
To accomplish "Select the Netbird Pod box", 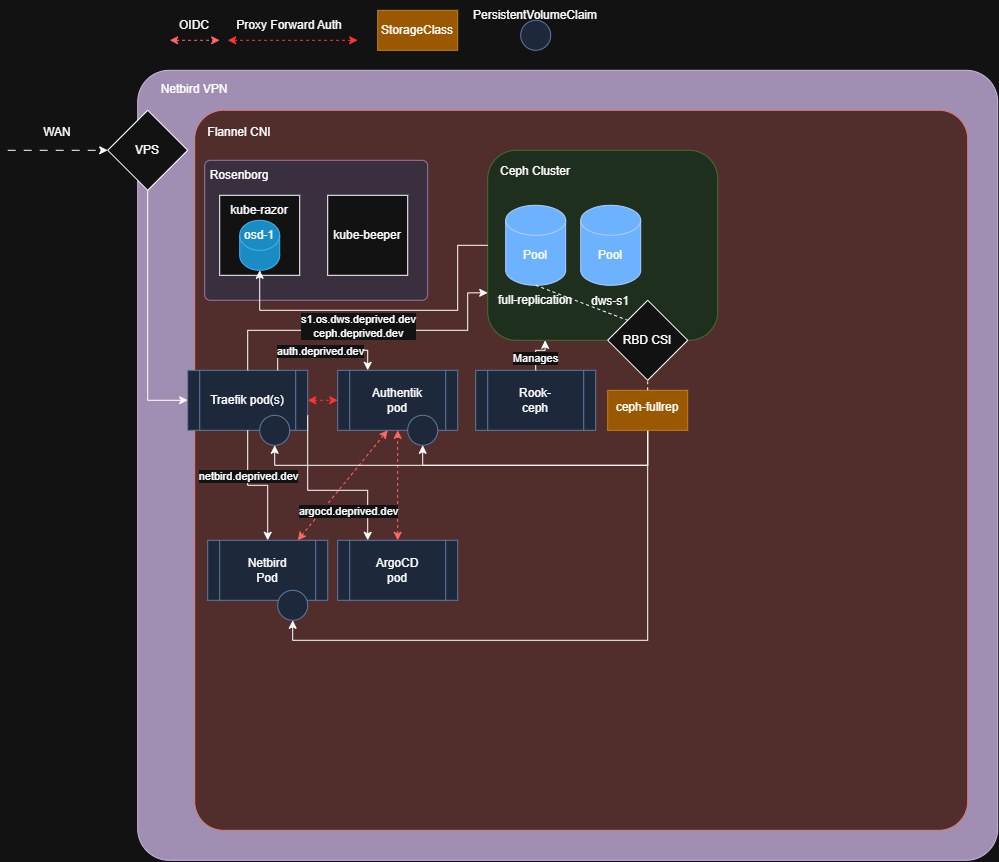I will tap(268, 570).
